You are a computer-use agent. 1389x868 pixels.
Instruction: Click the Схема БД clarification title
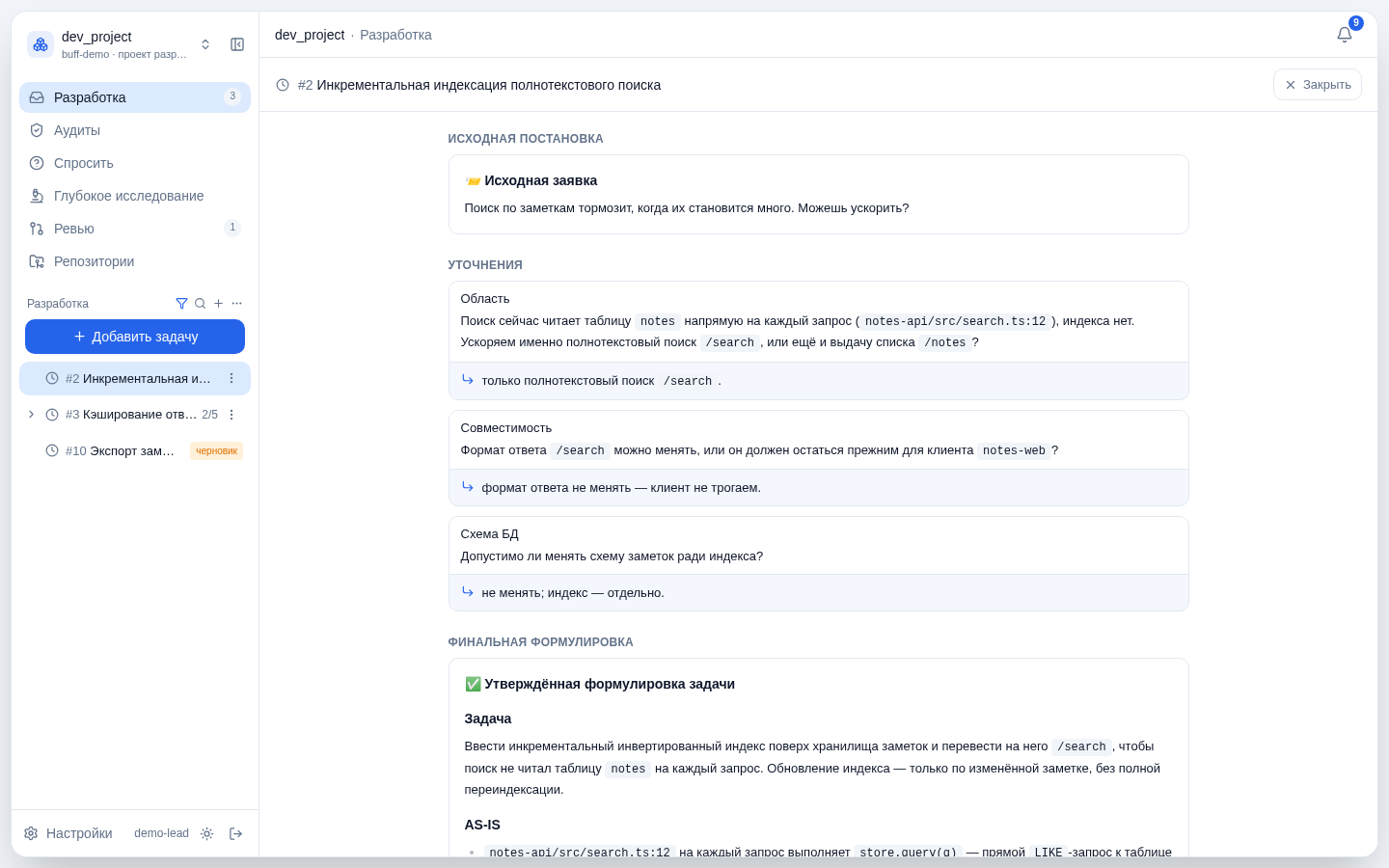coord(489,534)
